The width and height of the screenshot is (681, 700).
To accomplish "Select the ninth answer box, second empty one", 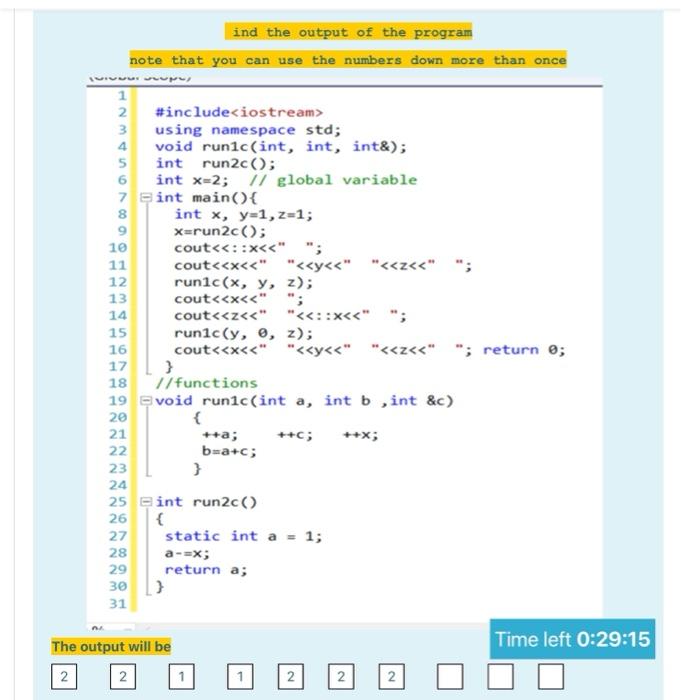I will (501, 676).
